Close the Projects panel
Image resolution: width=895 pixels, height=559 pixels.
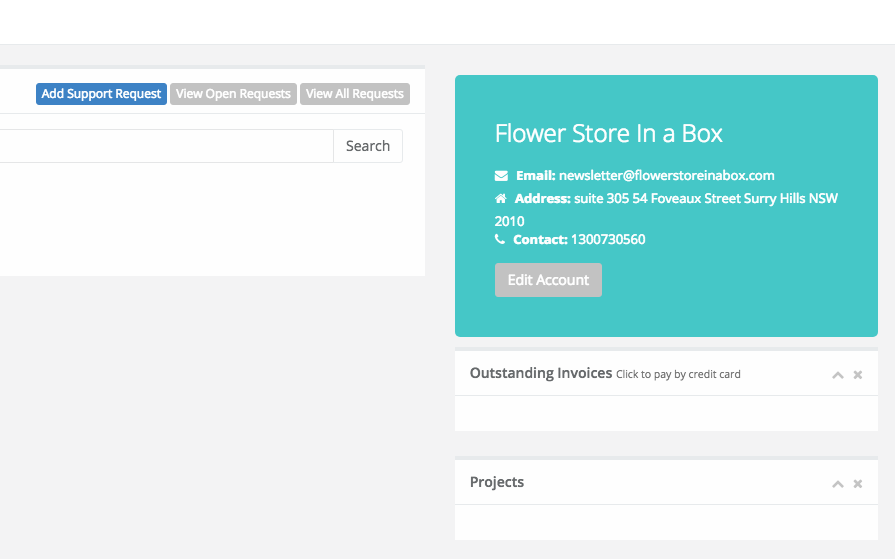click(x=857, y=484)
